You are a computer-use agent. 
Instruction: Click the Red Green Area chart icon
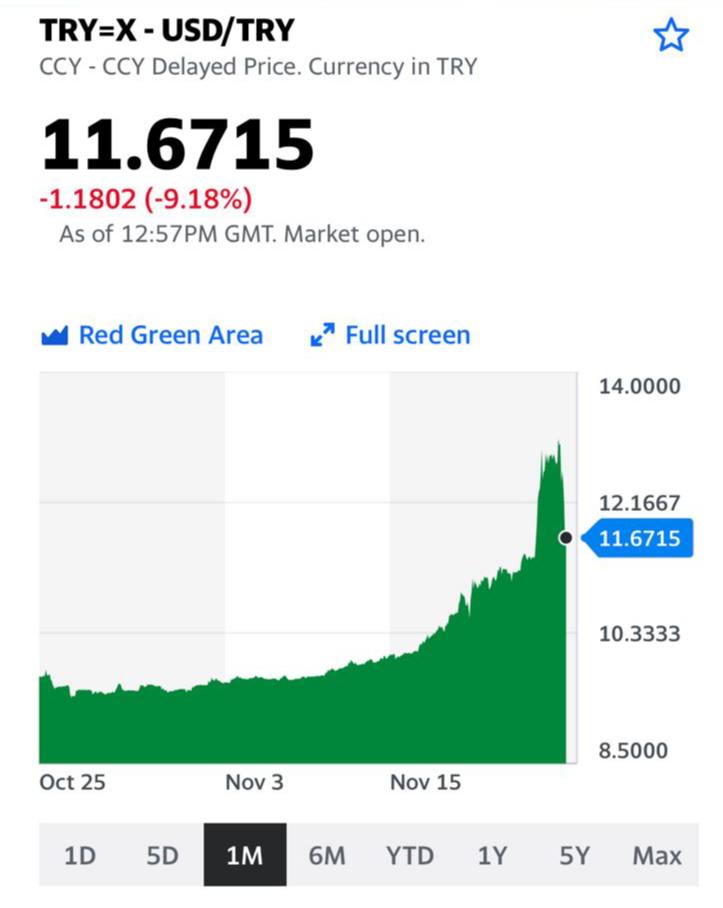tap(54, 335)
